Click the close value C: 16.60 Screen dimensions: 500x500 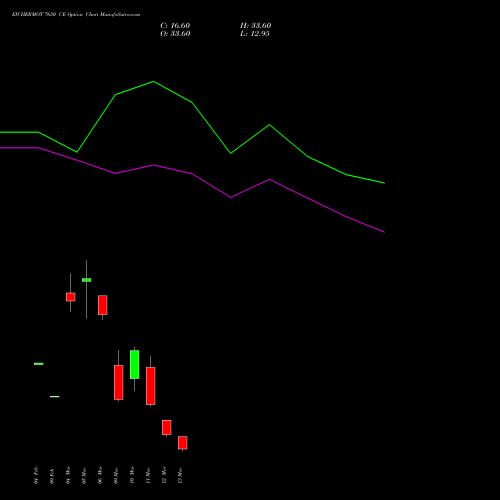(x=175, y=26)
